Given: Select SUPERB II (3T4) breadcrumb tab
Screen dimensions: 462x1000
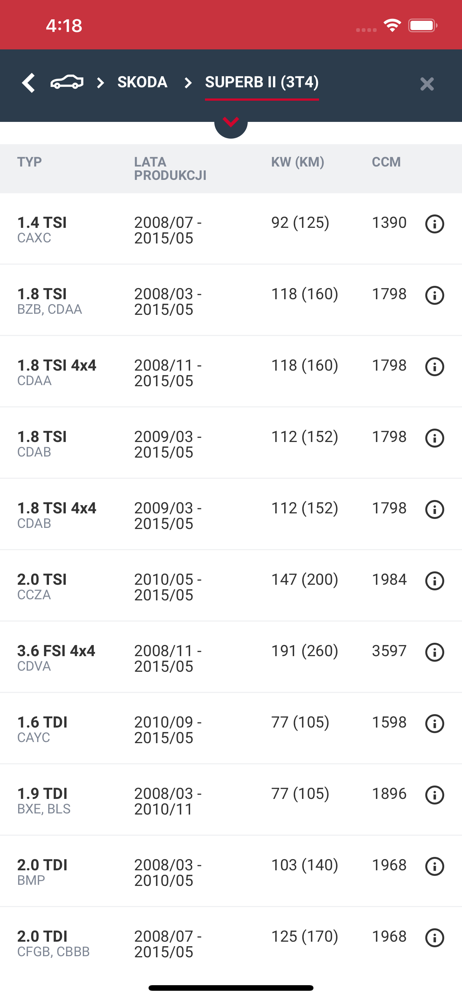Looking at the screenshot, I should [x=262, y=82].
